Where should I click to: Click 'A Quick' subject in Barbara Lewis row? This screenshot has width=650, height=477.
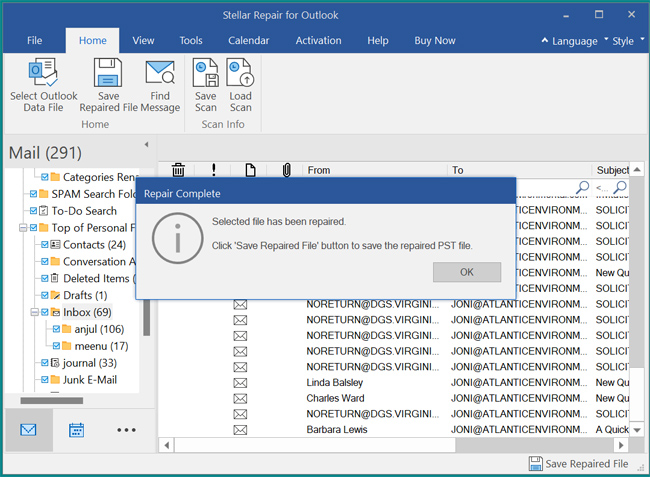612,430
